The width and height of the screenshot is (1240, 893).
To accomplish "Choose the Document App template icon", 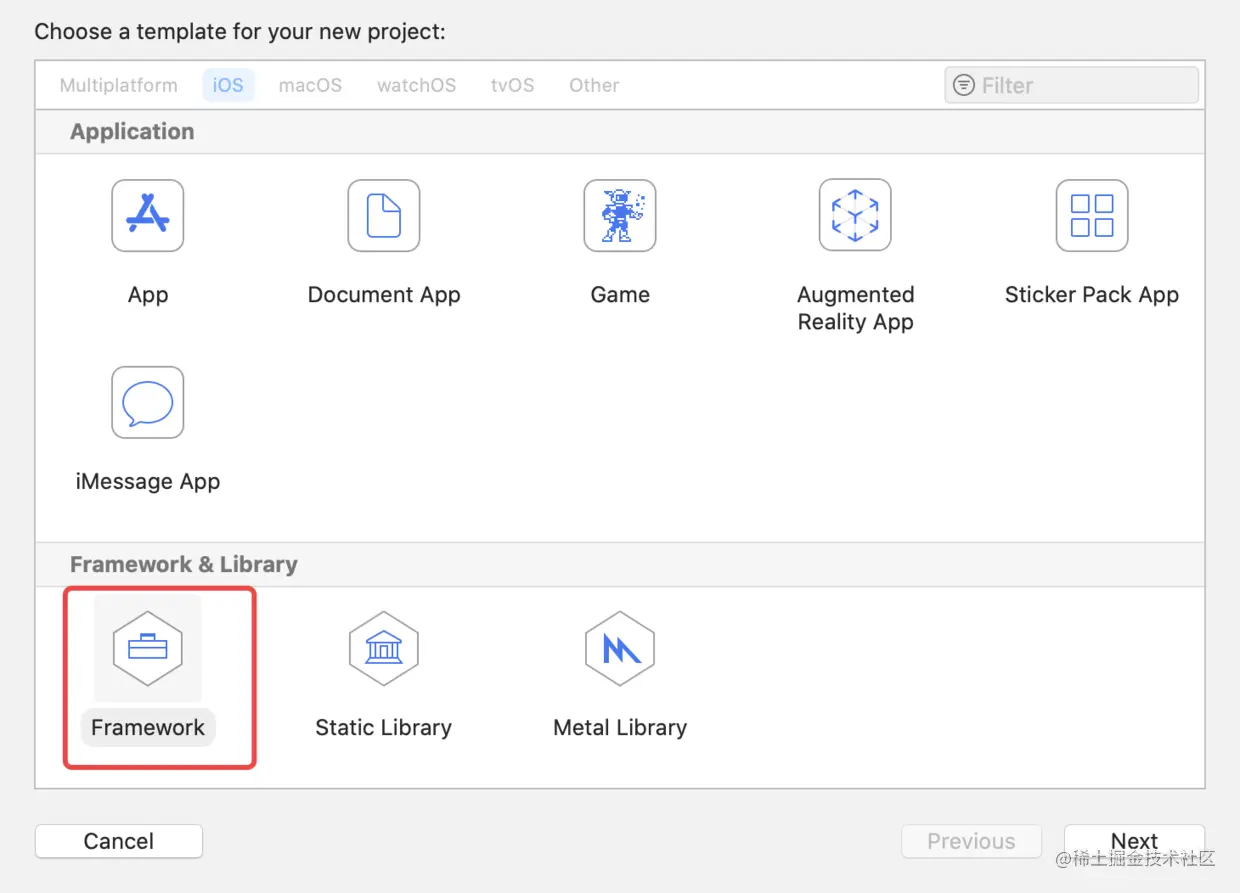I will pyautogui.click(x=384, y=215).
